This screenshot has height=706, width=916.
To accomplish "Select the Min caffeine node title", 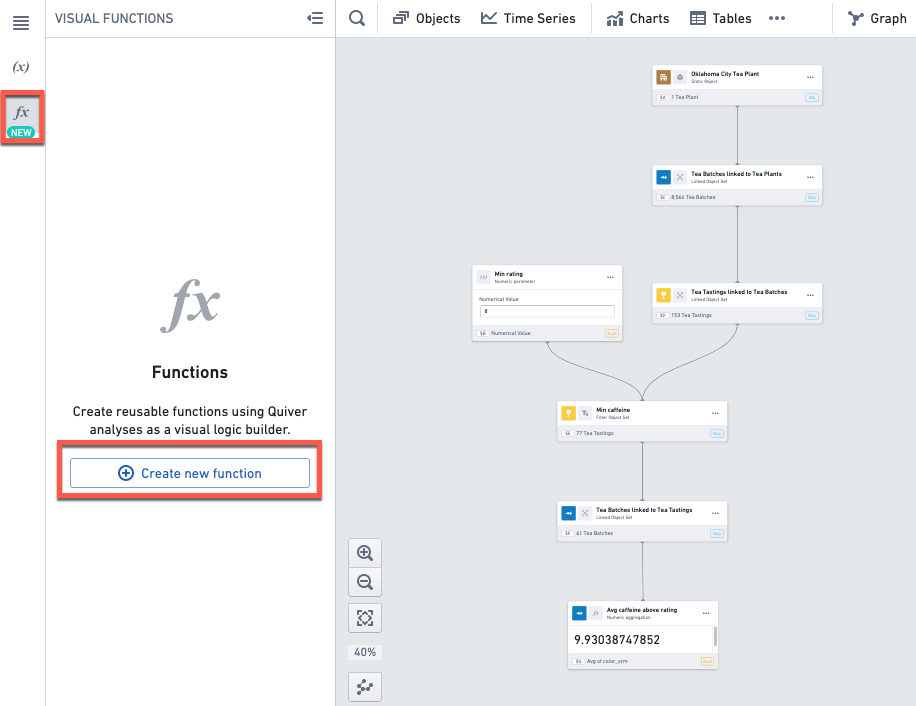I will (613, 410).
